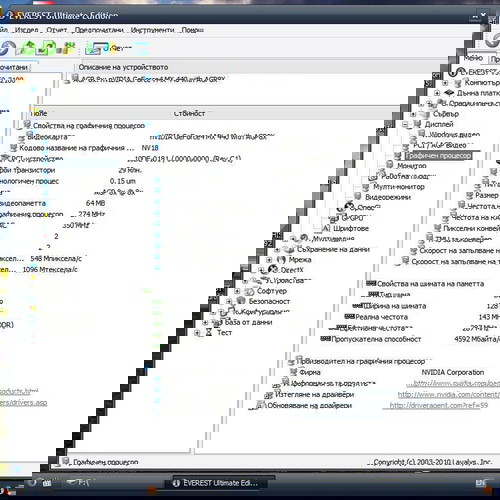Expand the Дънна платка tree node
Screen dimensions: 500x500
point(437,93)
